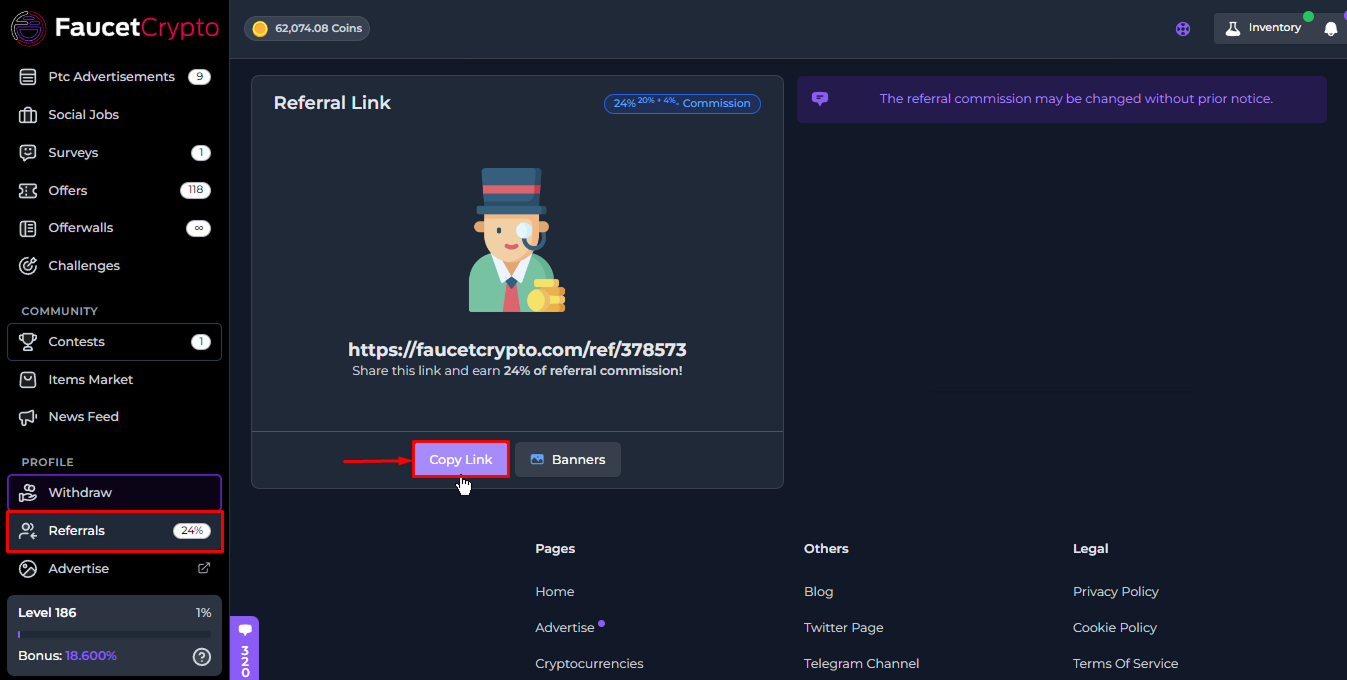Open Twitter Page footer link

tap(844, 628)
